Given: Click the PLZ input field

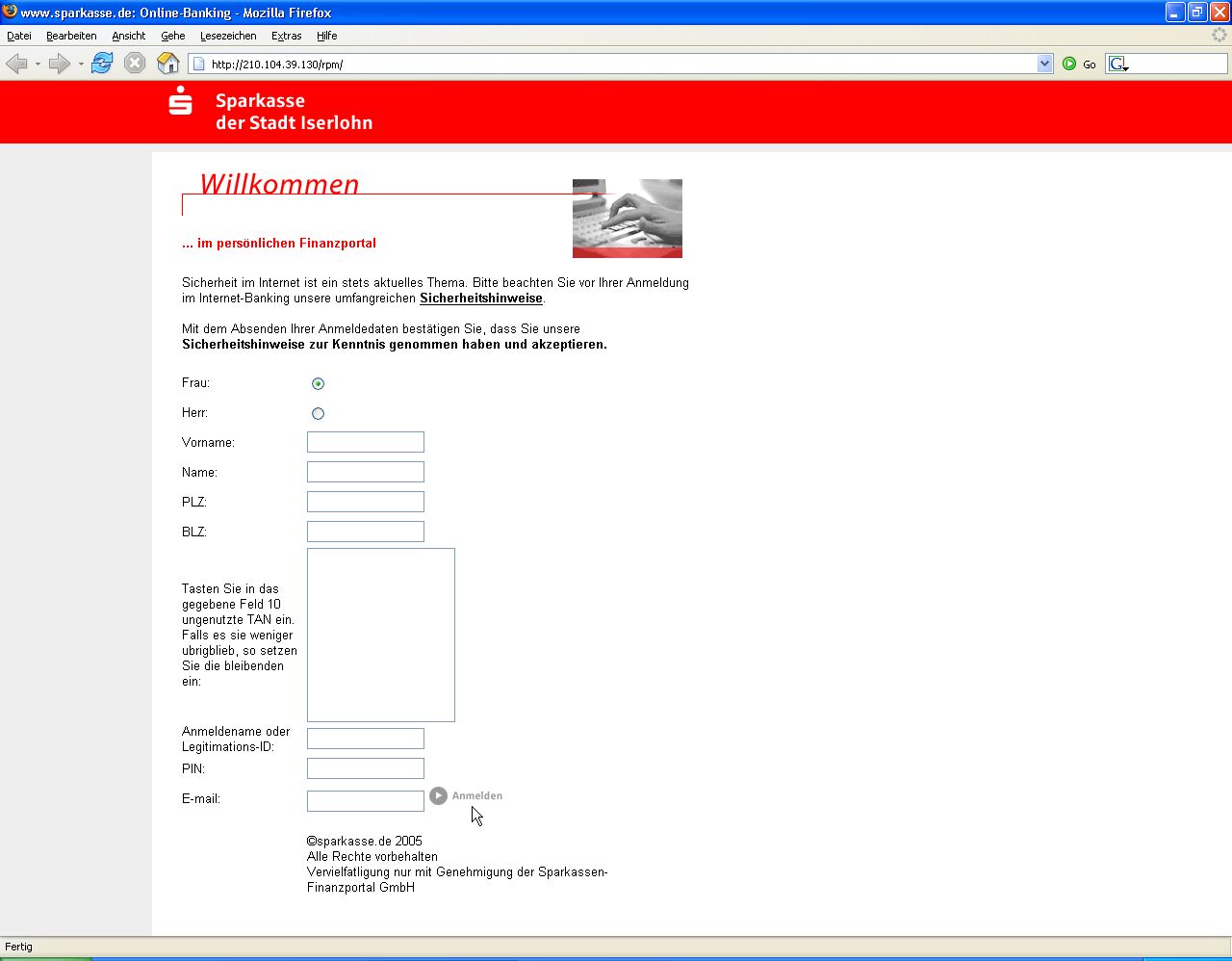Looking at the screenshot, I should coord(366,502).
